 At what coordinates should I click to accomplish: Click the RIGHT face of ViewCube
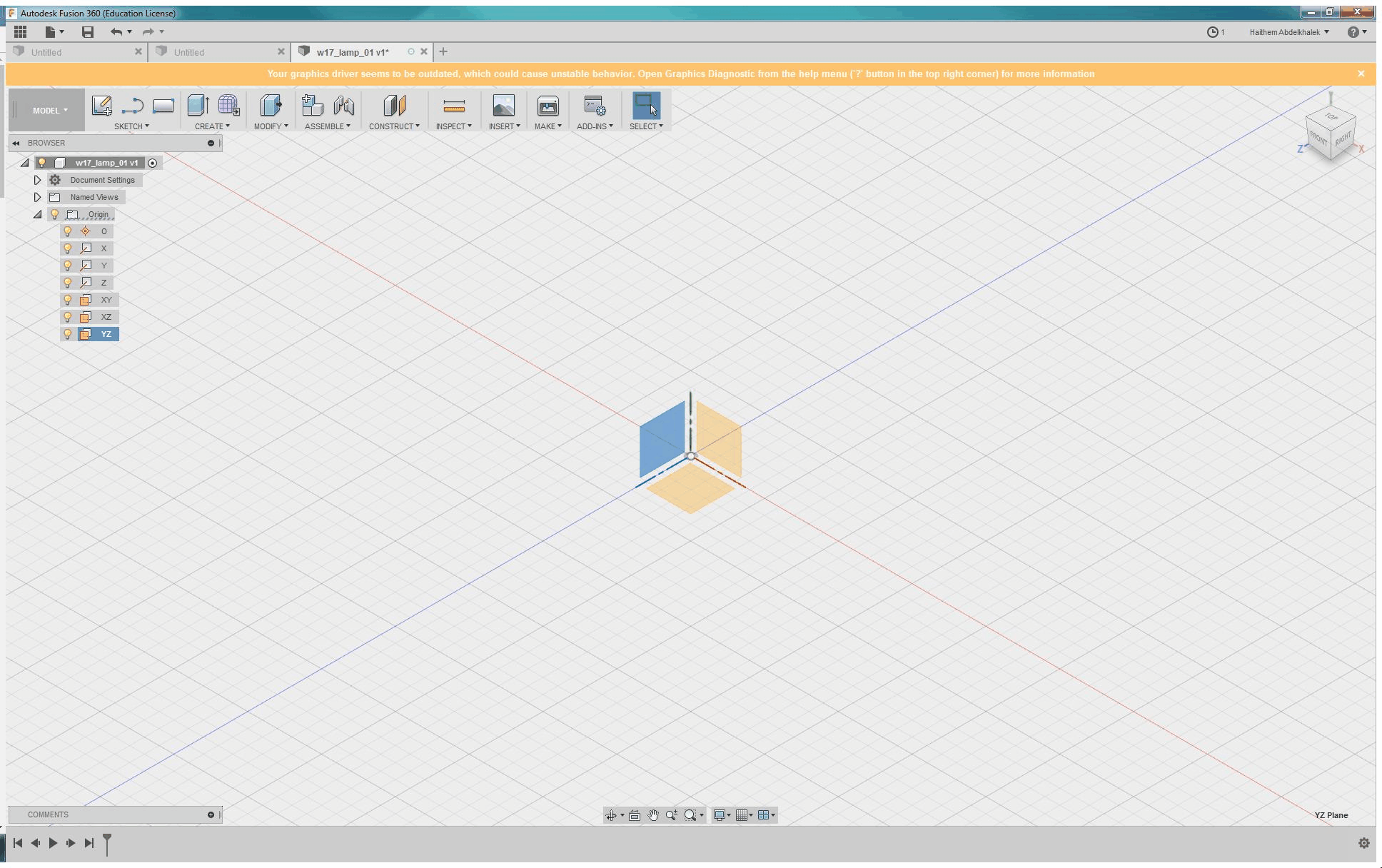tap(1343, 138)
